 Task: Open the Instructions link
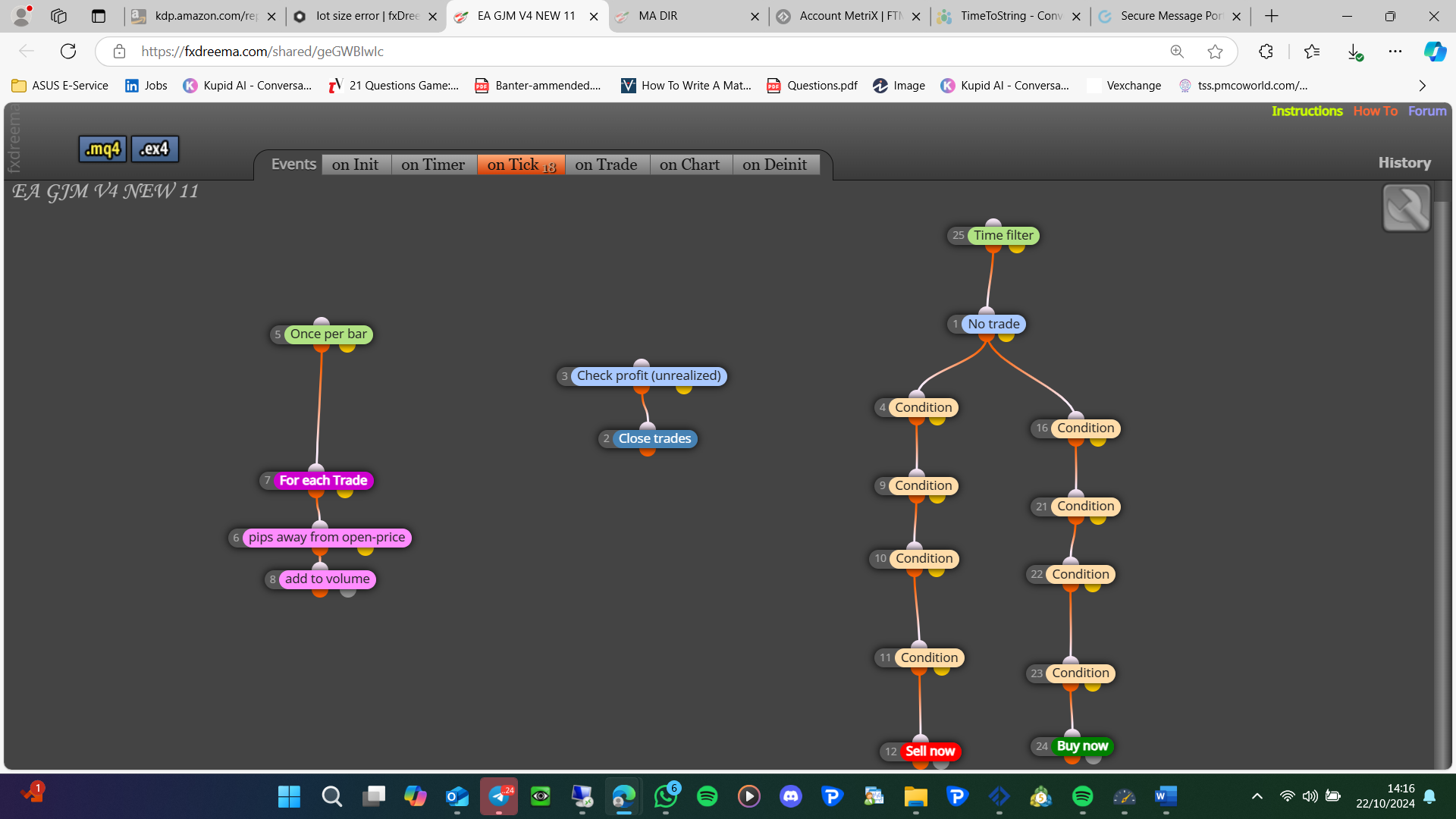[x=1307, y=111]
